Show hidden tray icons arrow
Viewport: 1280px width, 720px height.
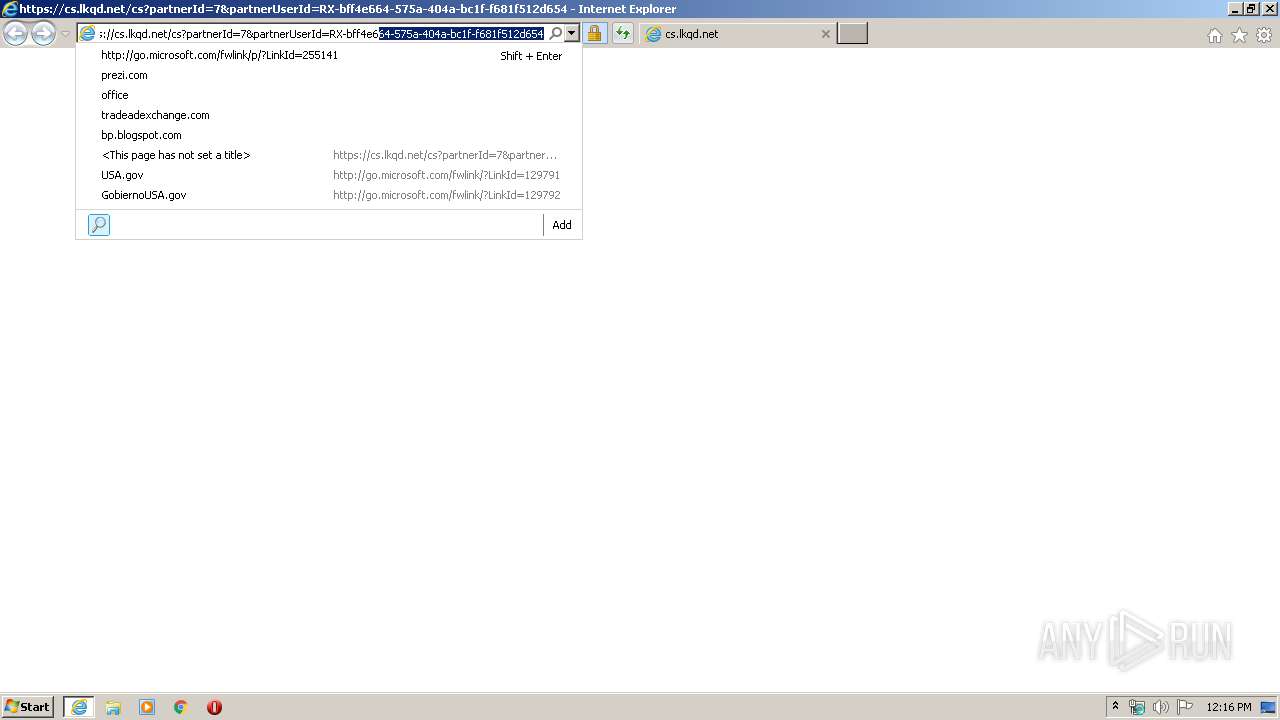point(1115,707)
